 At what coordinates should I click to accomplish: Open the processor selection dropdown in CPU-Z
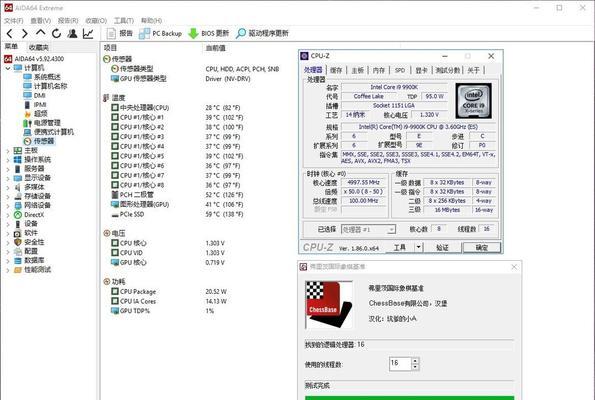[391, 230]
